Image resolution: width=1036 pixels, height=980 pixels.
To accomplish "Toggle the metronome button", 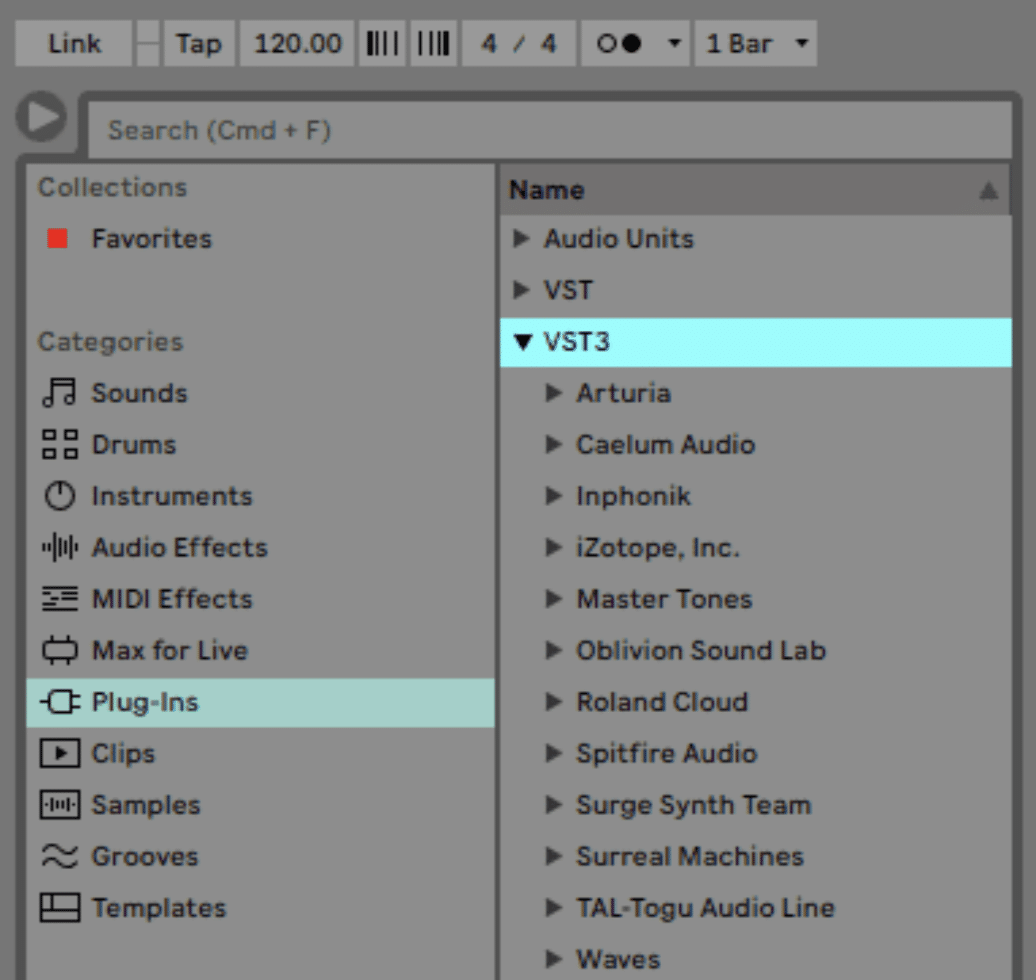I will (620, 43).
